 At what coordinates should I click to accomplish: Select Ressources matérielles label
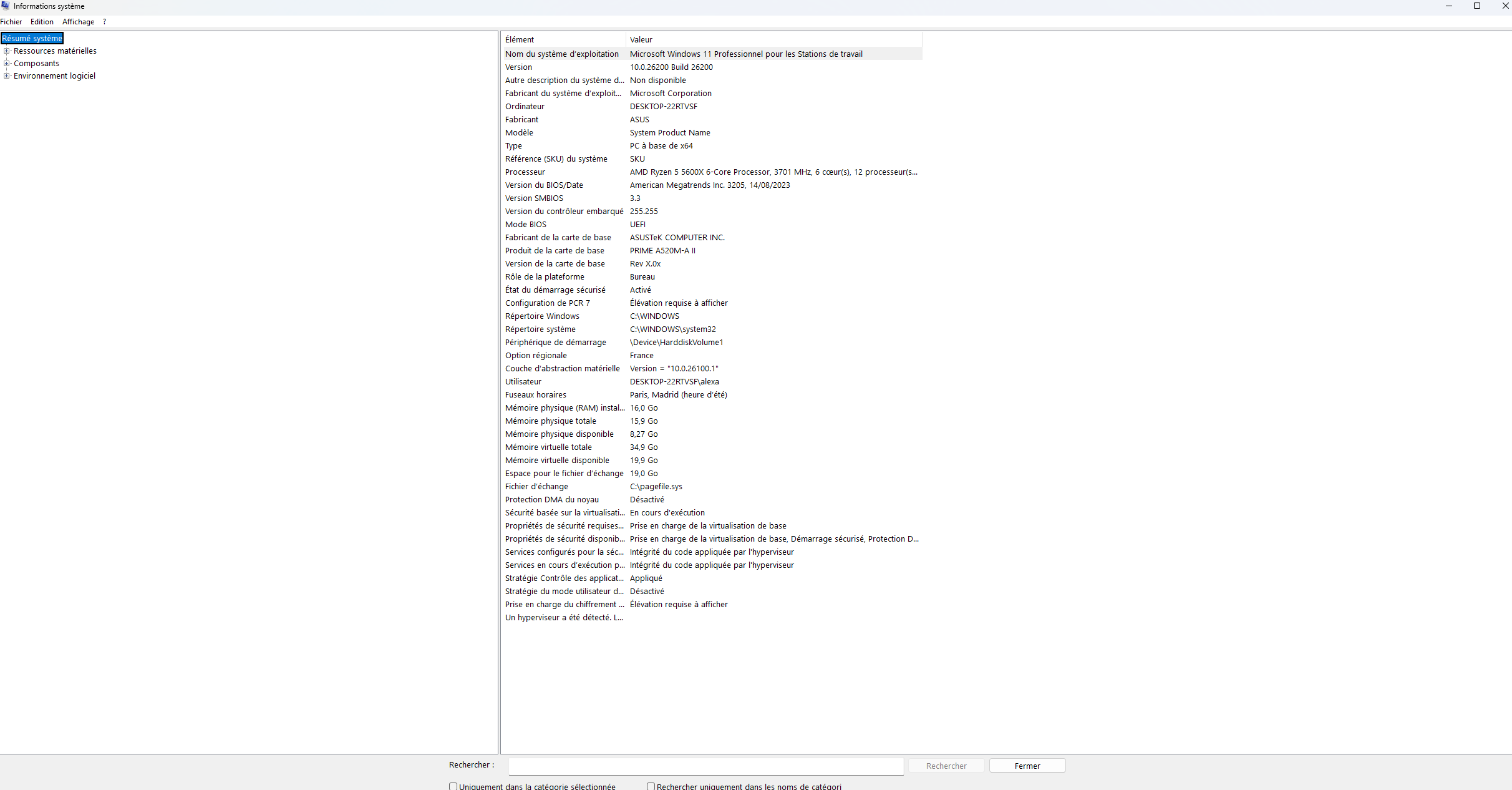(x=55, y=51)
